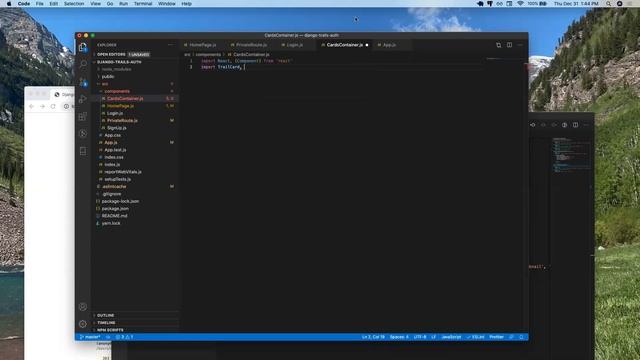Open Spotlight search in macOS menu bar
Image resolution: width=640 pixels, height=360 pixels.
[608, 4]
